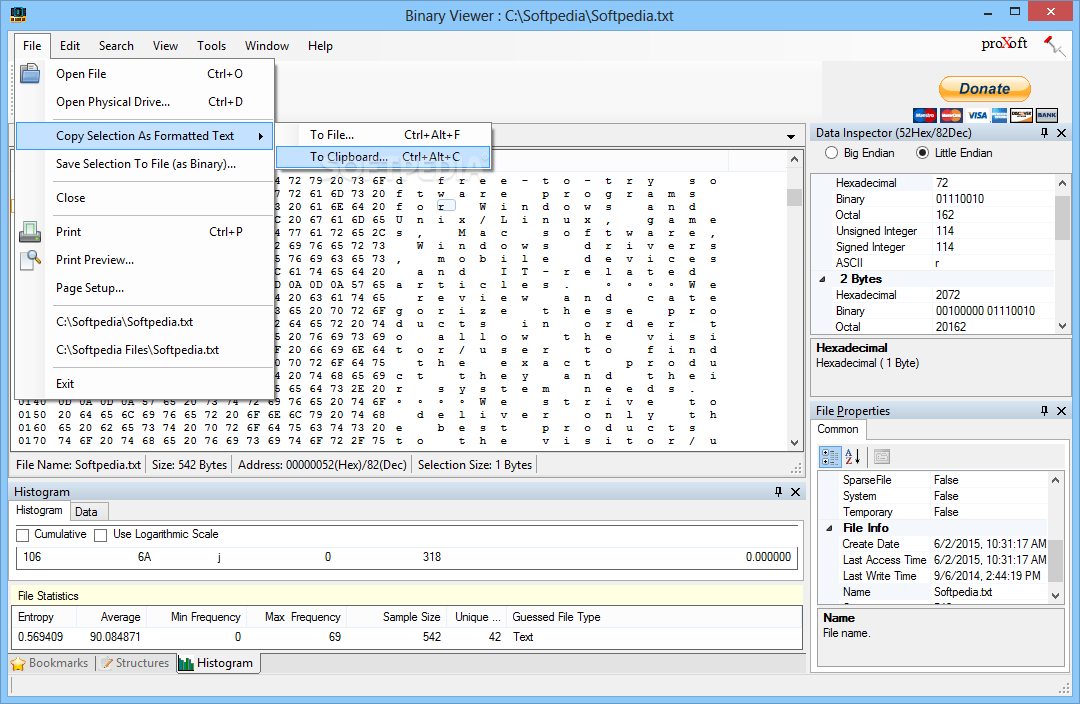
Task: Close the Data Inspector panel
Action: click(x=1061, y=133)
